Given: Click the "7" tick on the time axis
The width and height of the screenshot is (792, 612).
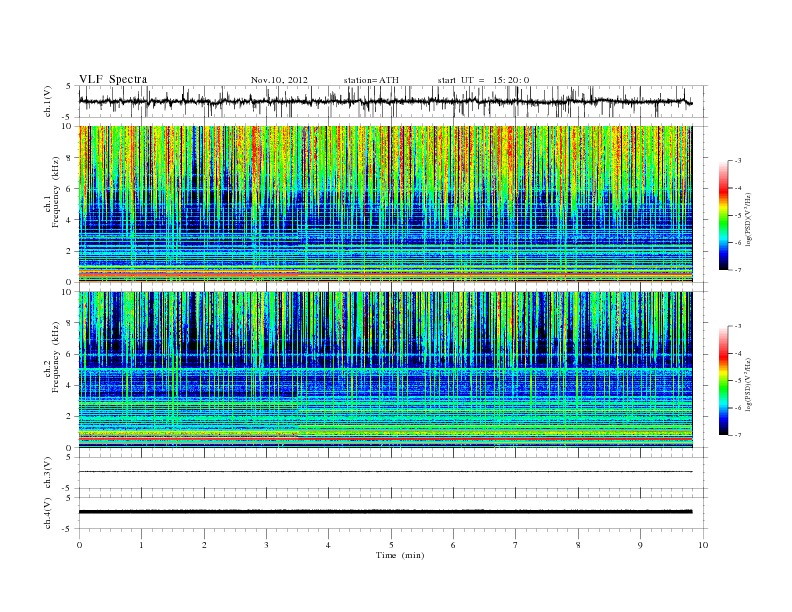Looking at the screenshot, I should click(516, 545).
